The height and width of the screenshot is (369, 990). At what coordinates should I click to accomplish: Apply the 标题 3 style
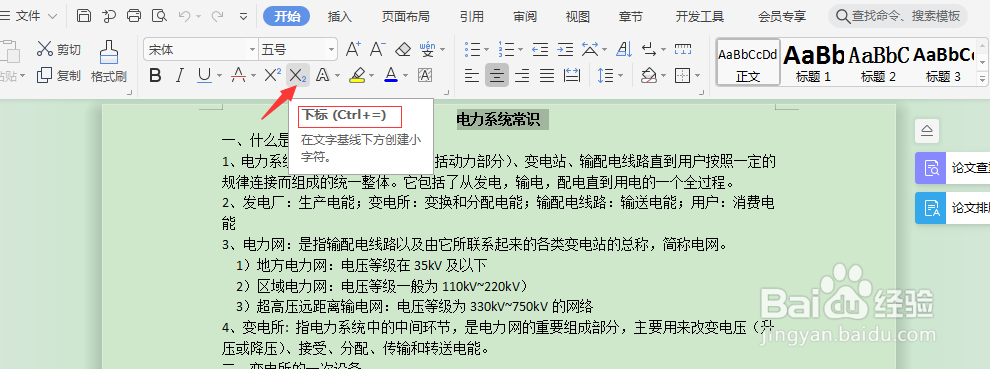point(943,62)
